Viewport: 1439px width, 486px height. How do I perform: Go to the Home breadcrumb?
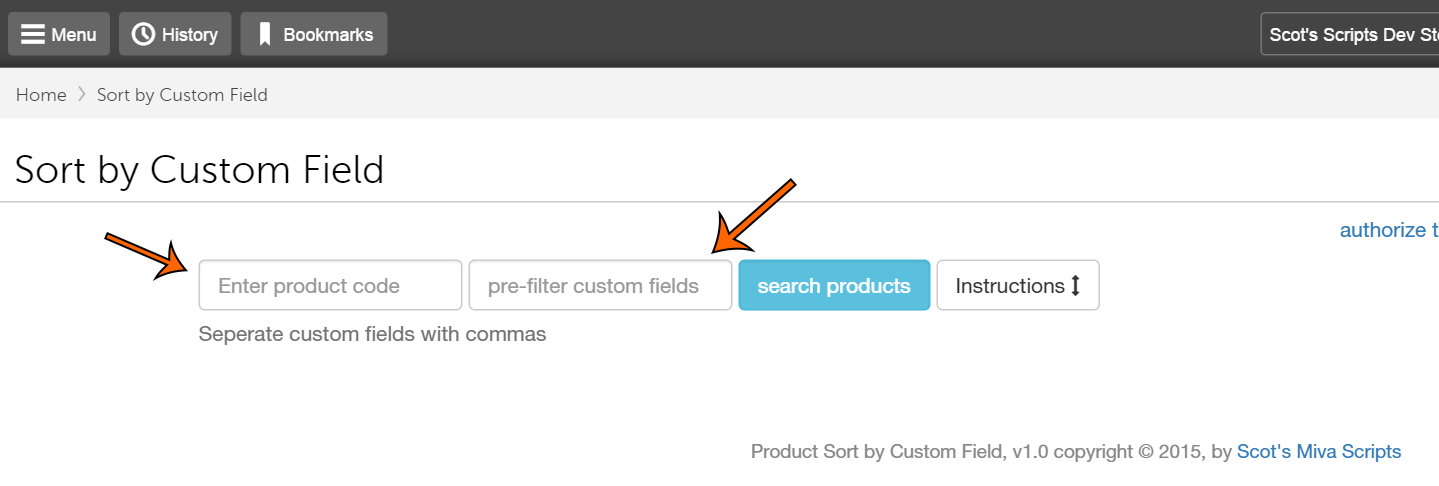click(x=41, y=95)
